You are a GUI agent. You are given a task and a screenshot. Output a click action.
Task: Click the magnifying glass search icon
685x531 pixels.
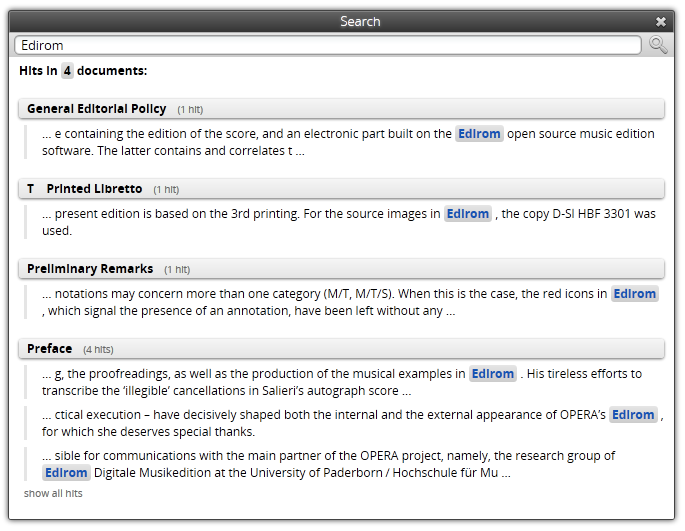(657, 45)
